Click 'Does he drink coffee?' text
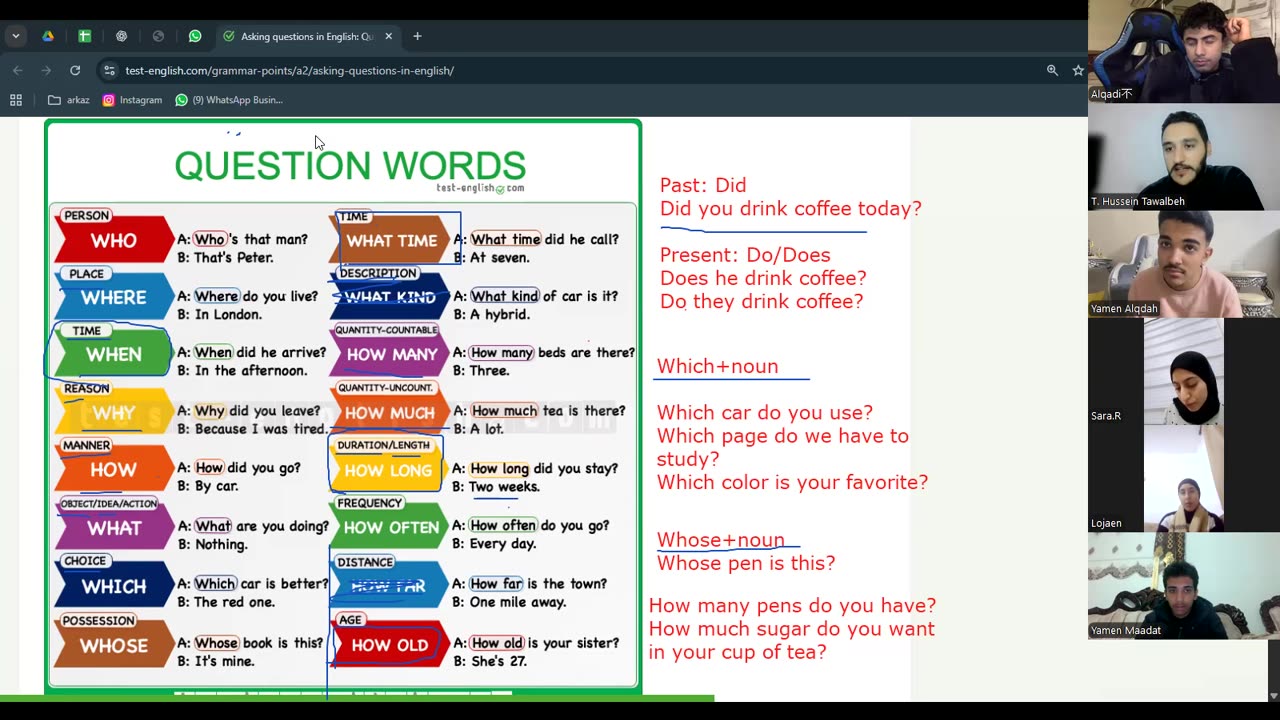The height and width of the screenshot is (720, 1280). [763, 278]
